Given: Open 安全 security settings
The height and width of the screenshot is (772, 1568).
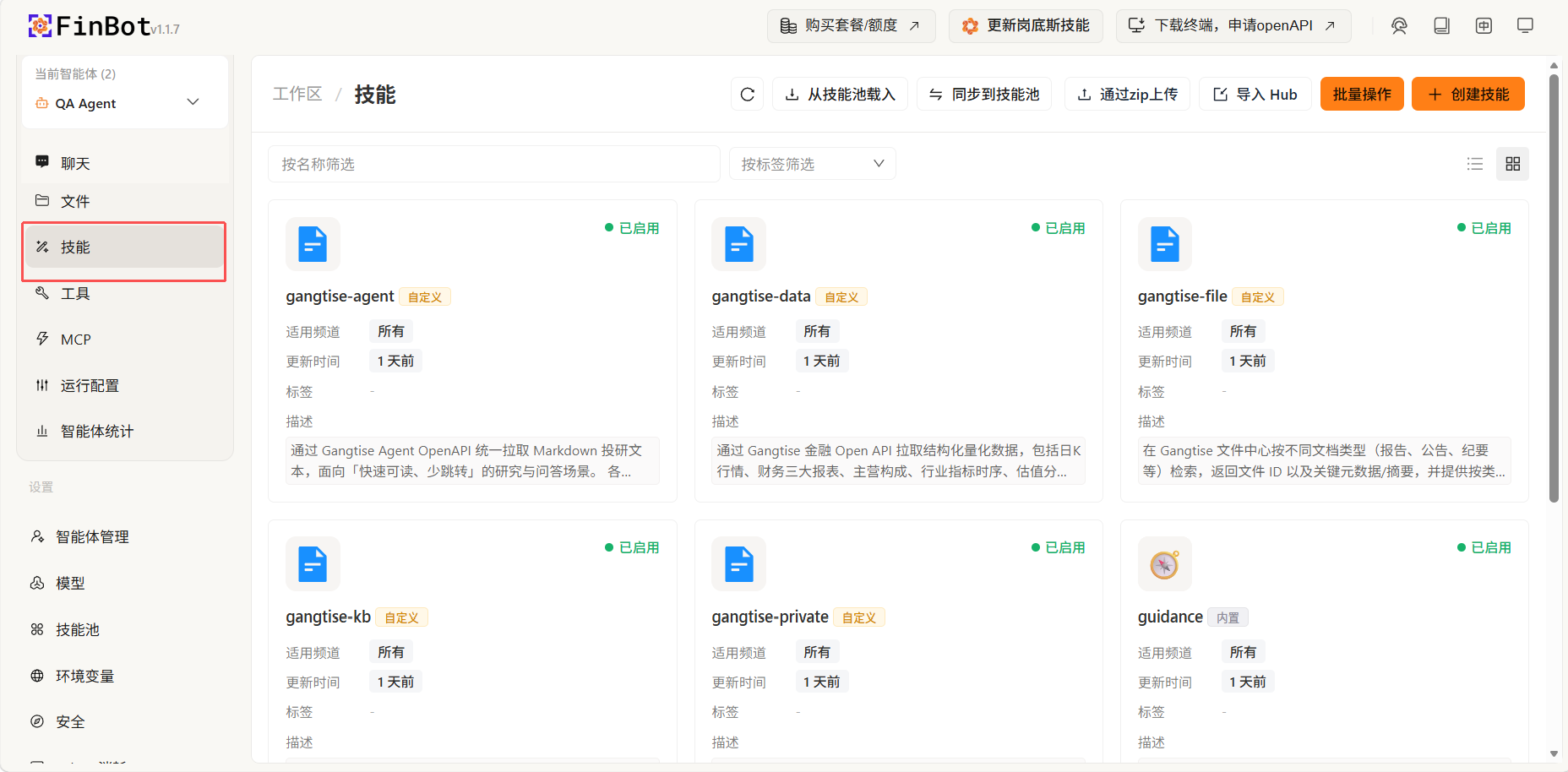Looking at the screenshot, I should pyautogui.click(x=125, y=721).
